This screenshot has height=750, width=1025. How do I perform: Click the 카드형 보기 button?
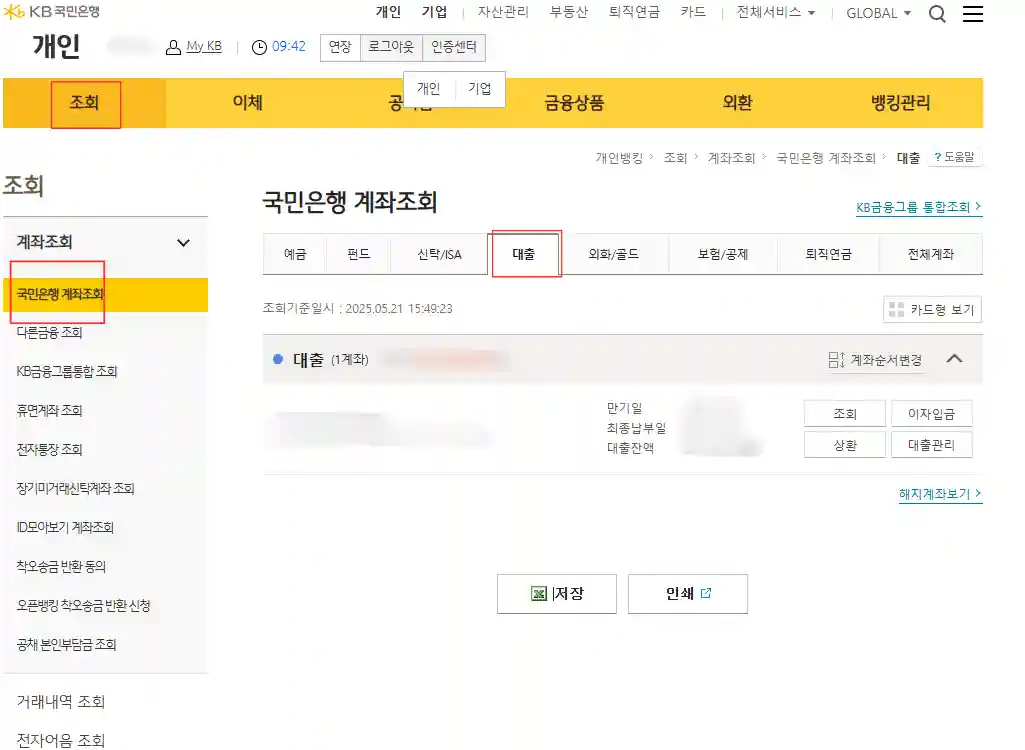pyautogui.click(x=932, y=309)
